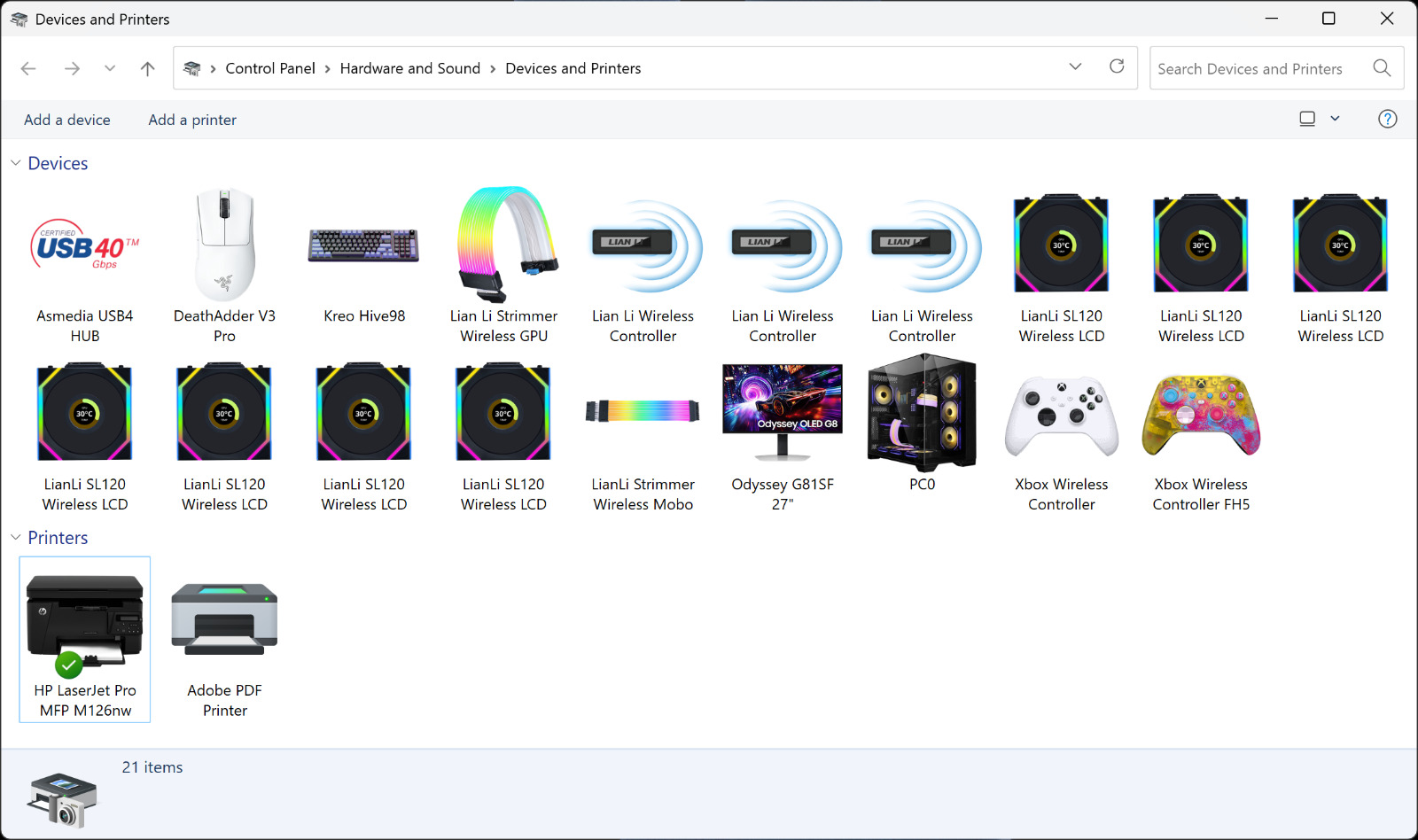Image resolution: width=1418 pixels, height=840 pixels.
Task: Go forward using the forward arrow
Action: point(72,68)
